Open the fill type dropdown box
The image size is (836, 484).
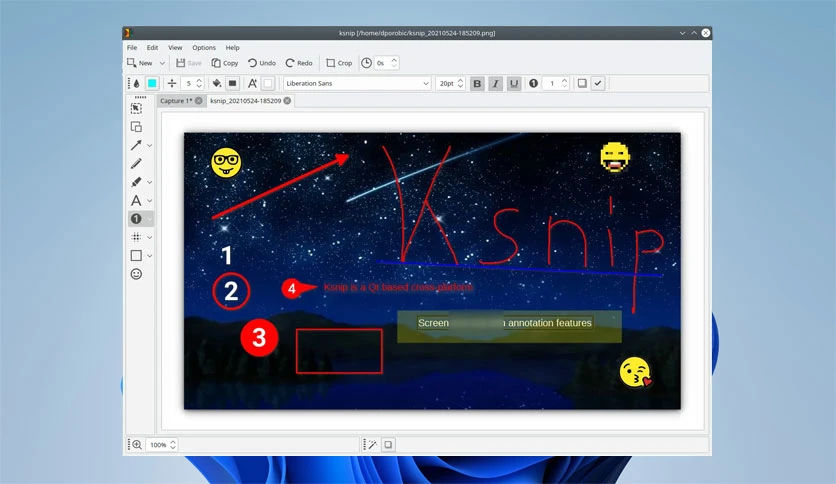(232, 83)
